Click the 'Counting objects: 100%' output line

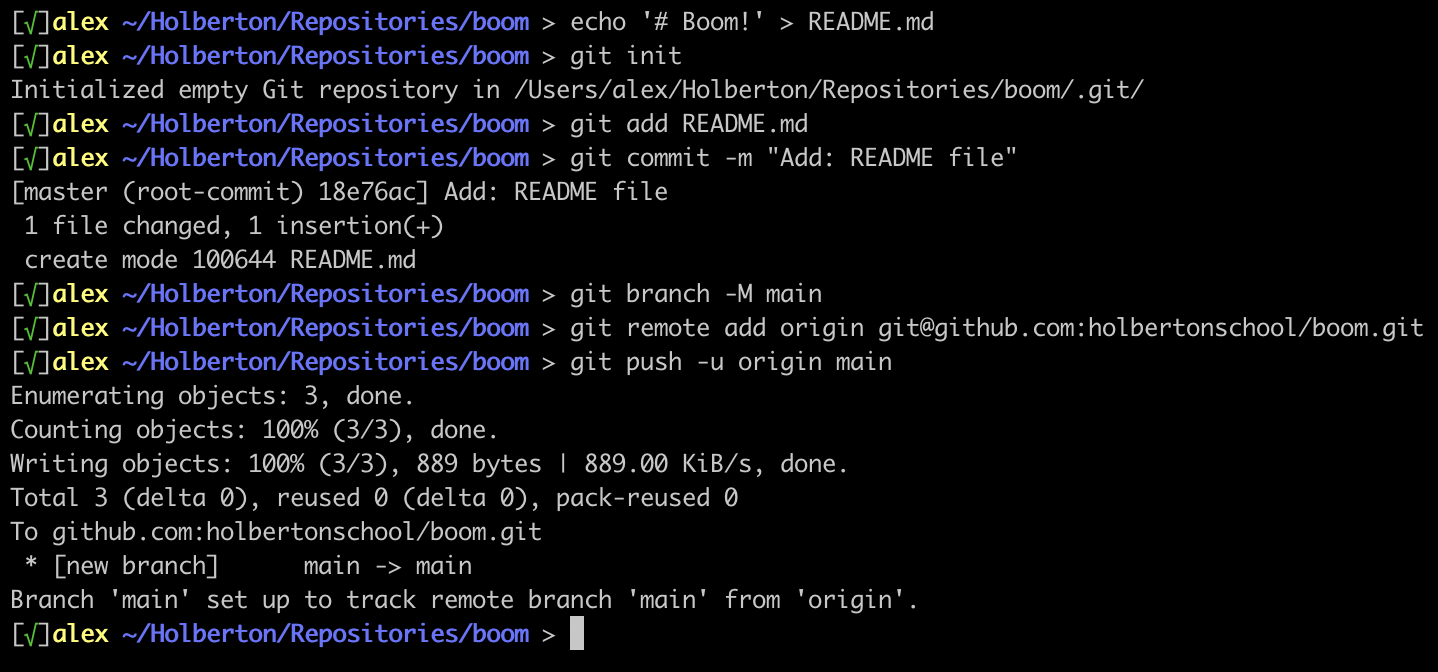click(x=254, y=430)
